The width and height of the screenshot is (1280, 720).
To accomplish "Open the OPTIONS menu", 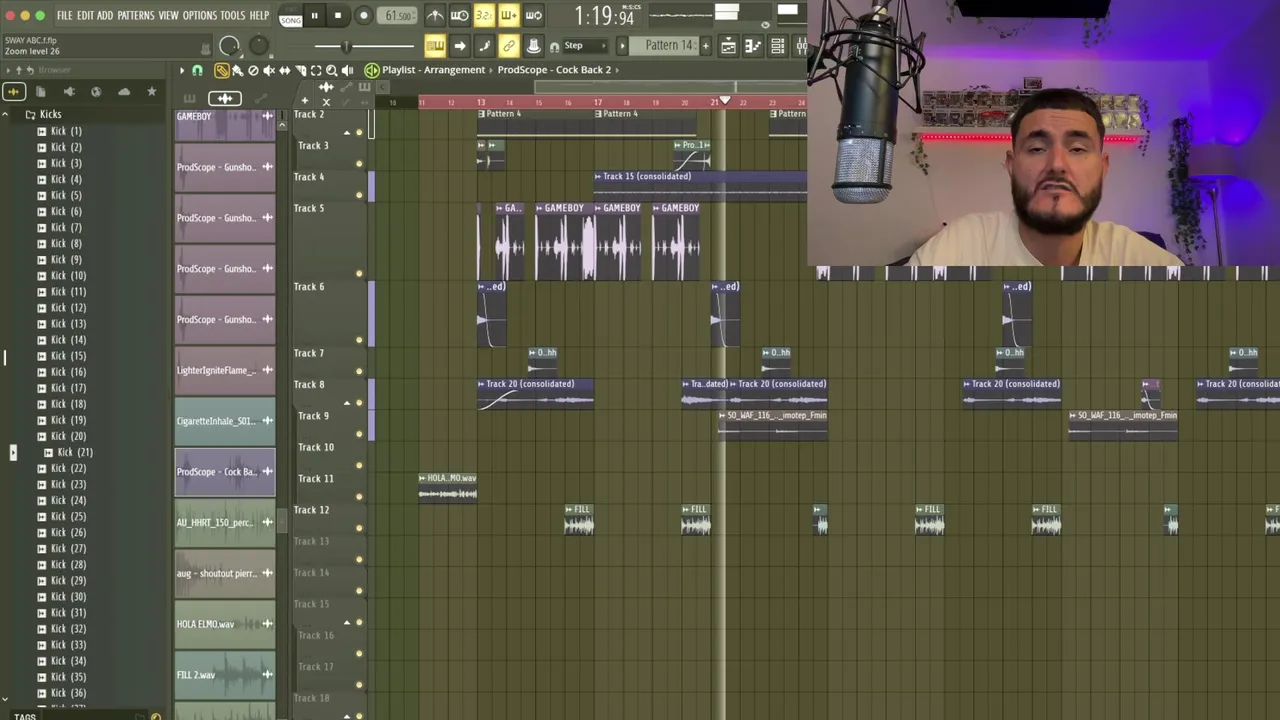I will click(199, 15).
